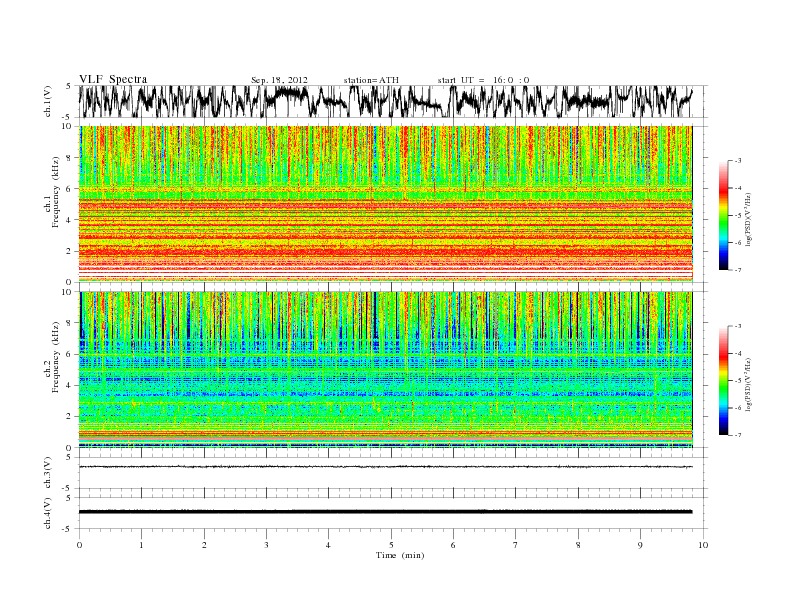Click the ch.2 color bar "log(PSD)(V²/Hz)" label

(748, 383)
